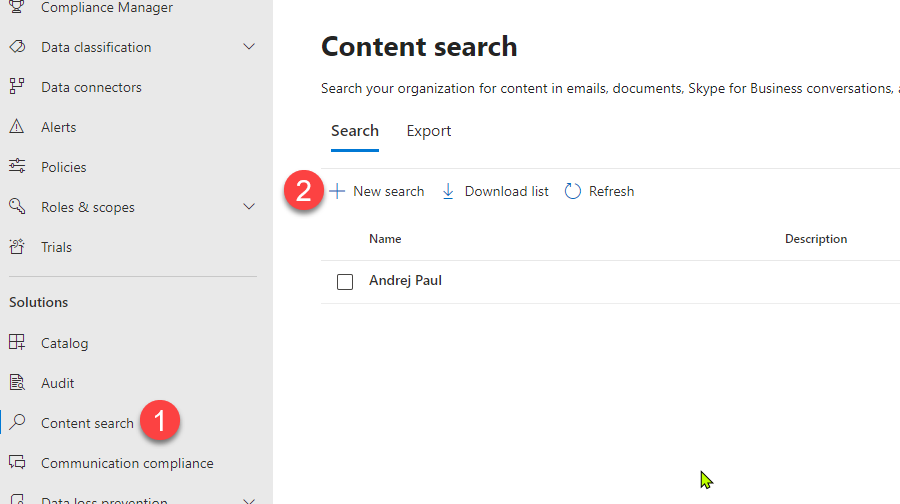Click the Audit document icon
This screenshot has height=504, width=900.
click(x=17, y=383)
